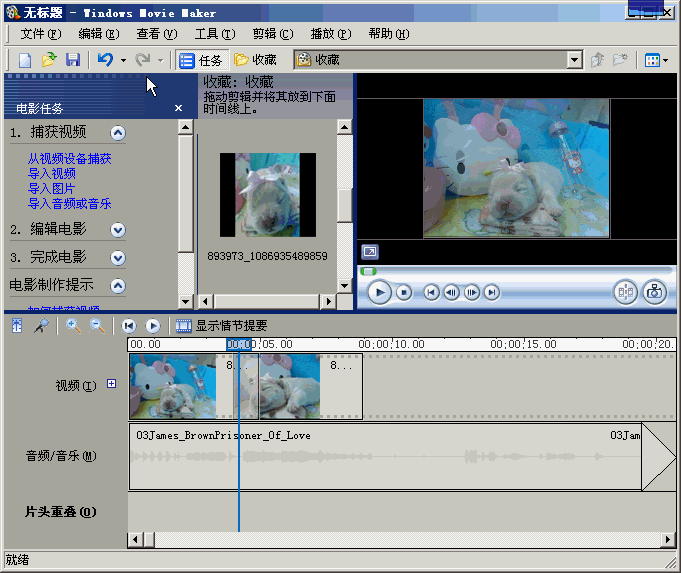Switch to storyboard via 显示情节提要
The image size is (681, 573).
pyautogui.click(x=221, y=325)
